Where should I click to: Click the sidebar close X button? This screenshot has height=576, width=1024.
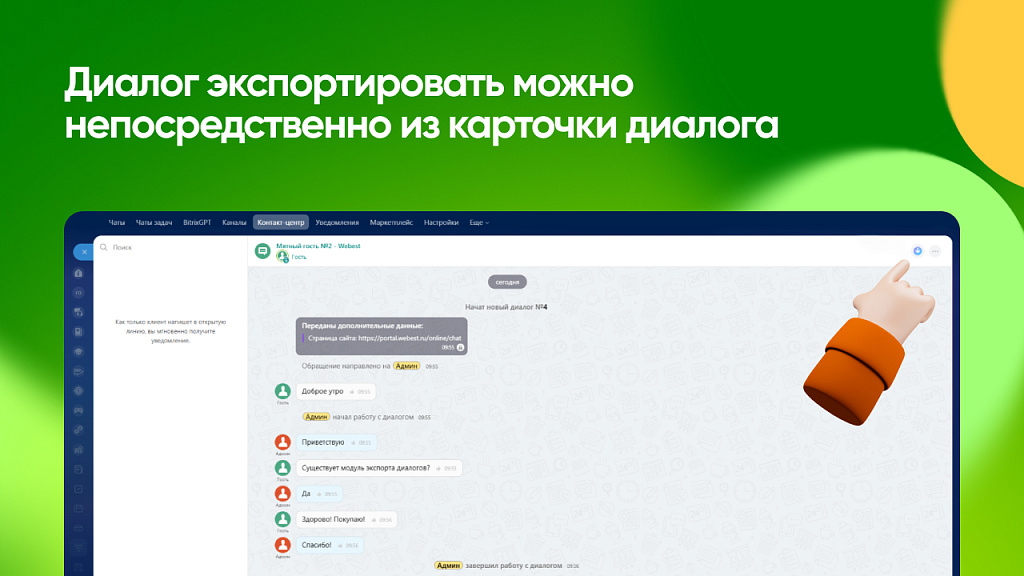82,252
